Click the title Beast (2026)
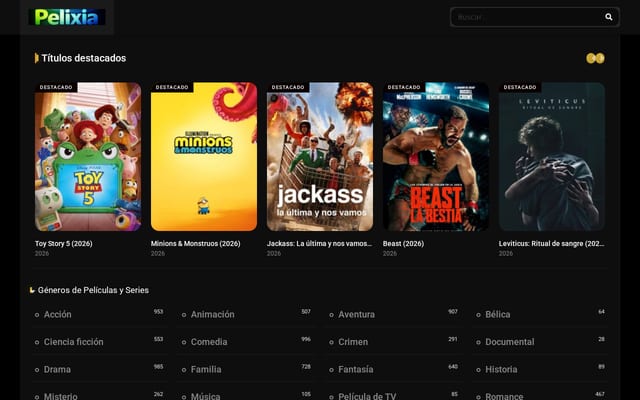This screenshot has width=640, height=400. click(403, 244)
